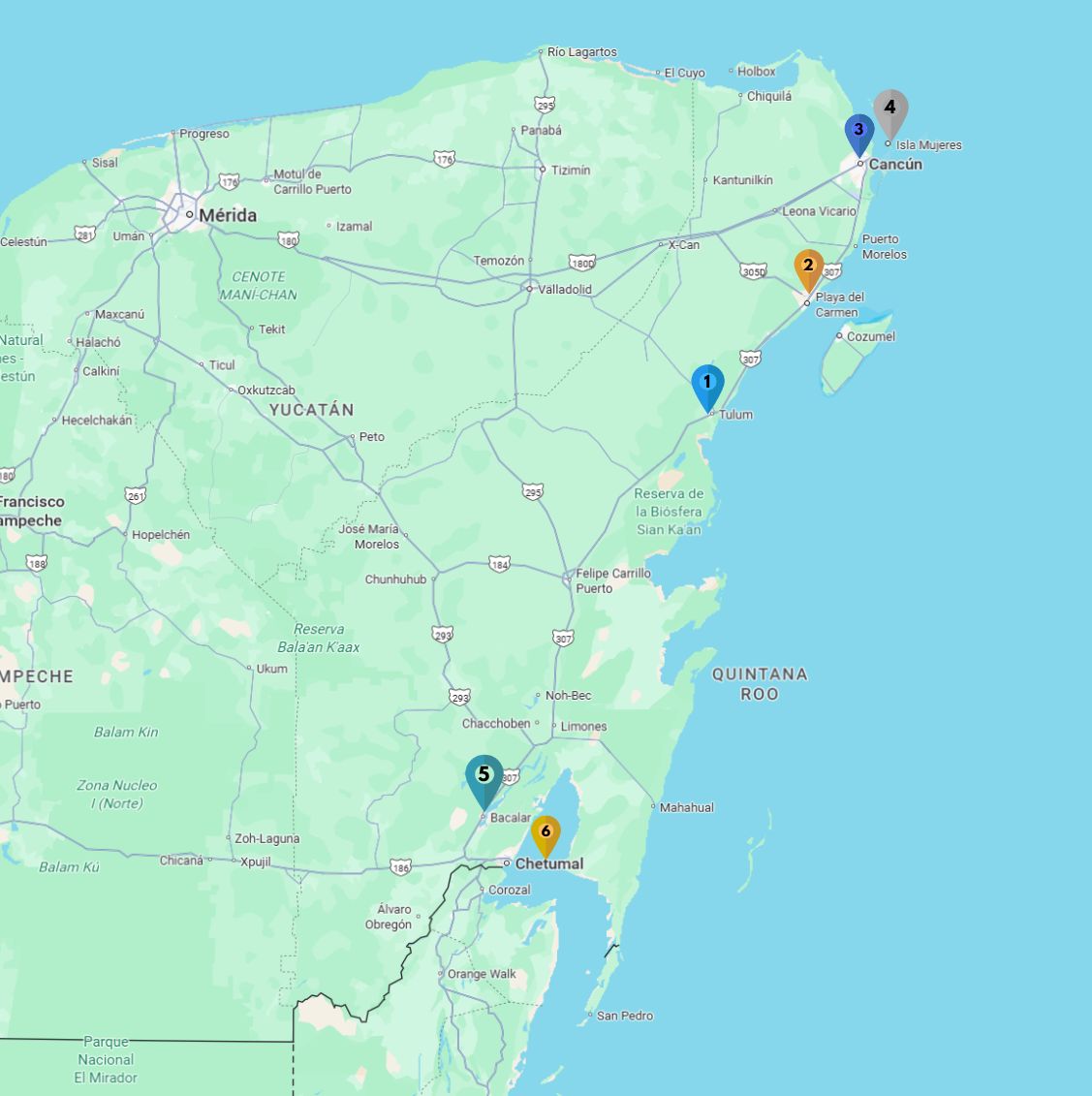Screen dimensions: 1092x1096
Task: Click the Reserva de la Biósfera Sian Ka'an label
Action: pos(669,512)
